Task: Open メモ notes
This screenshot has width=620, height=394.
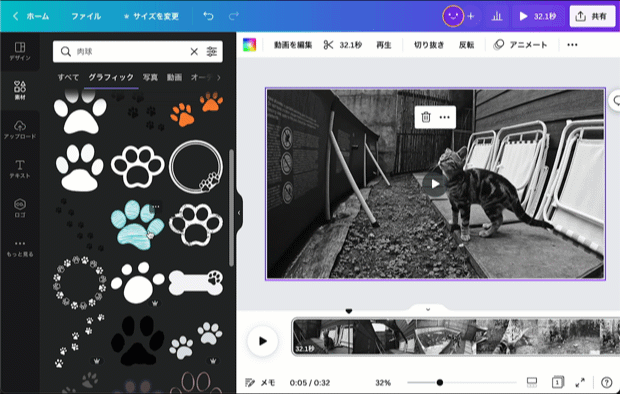Action: [x=260, y=383]
